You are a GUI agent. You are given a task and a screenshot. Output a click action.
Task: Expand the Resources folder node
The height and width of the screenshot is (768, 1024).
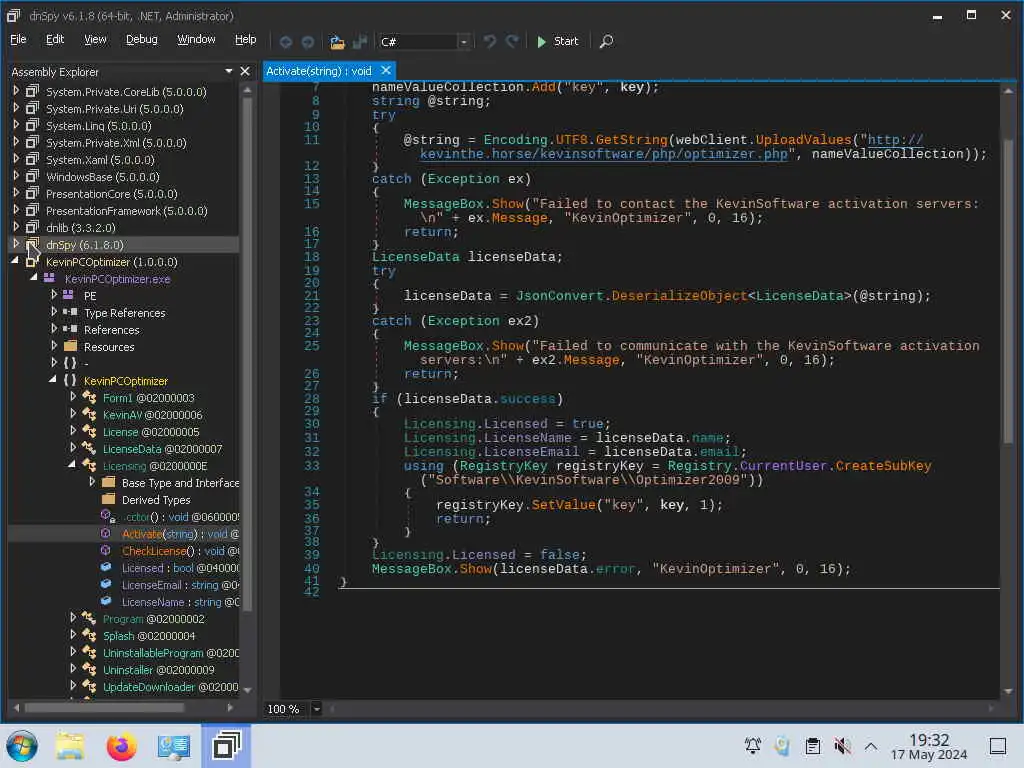(54, 345)
